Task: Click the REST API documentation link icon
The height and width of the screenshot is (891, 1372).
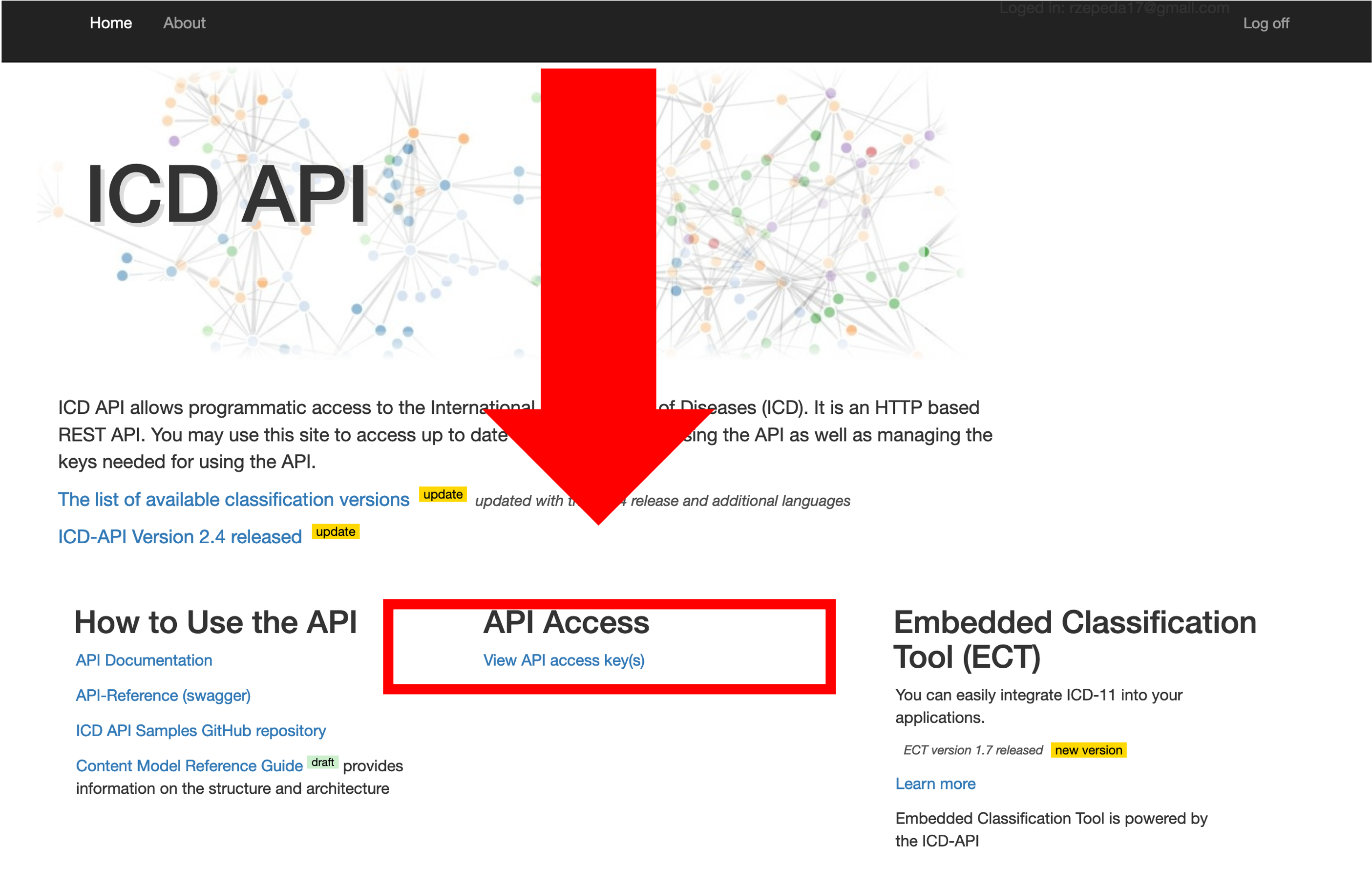Action: click(x=144, y=660)
